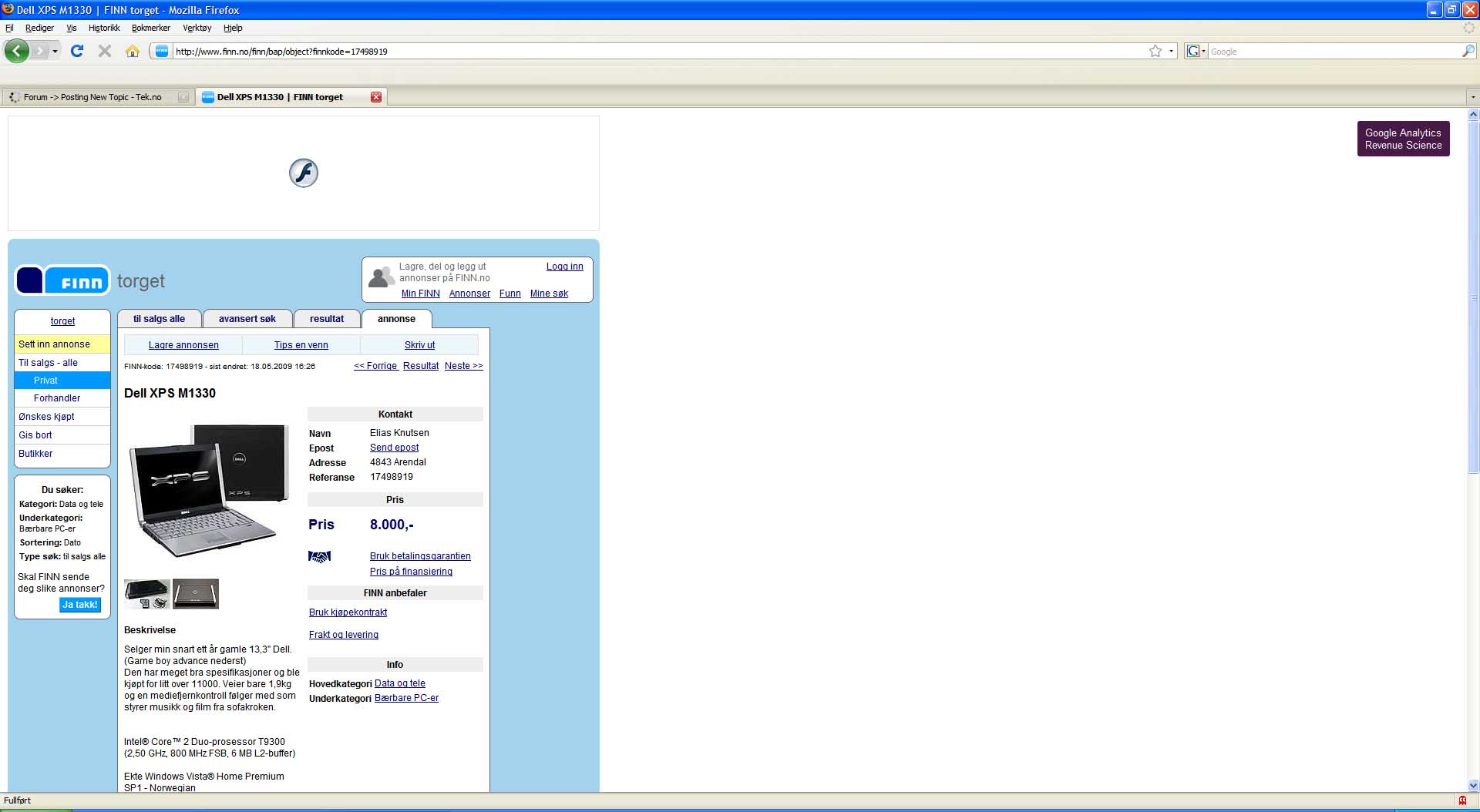Viewport: 1480px width, 812px height.
Task: Click the Google Analytics Revenue Science badge
Action: point(1403,139)
